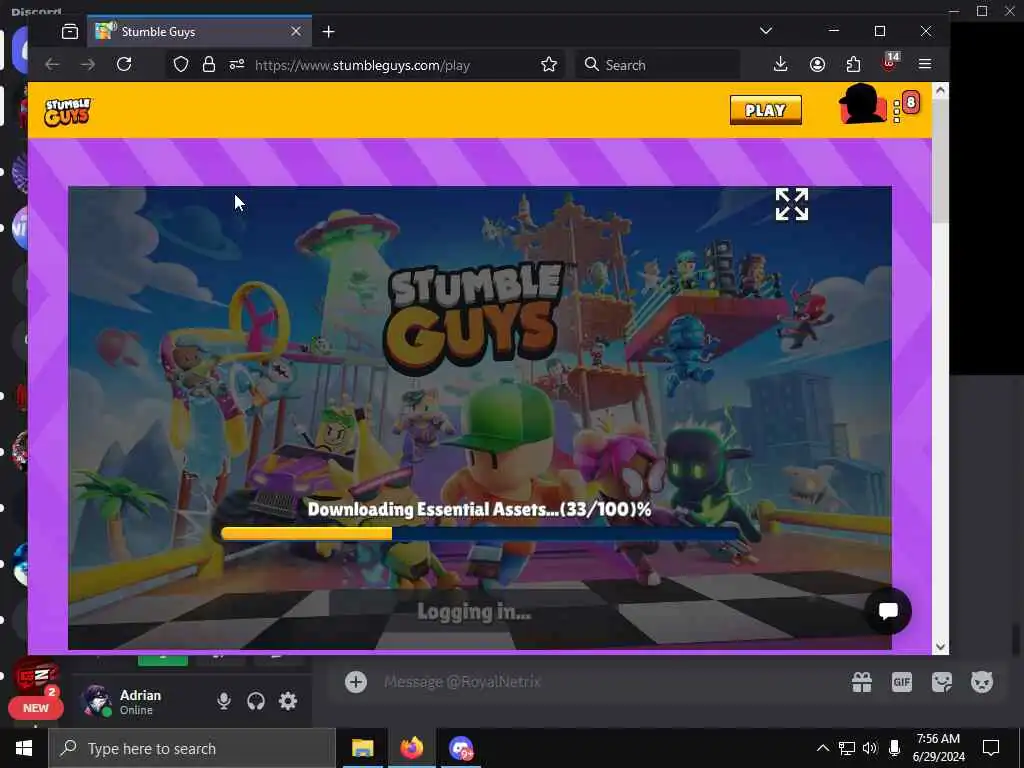Add attachment with plus button in Discord
Screen dimensions: 1024x768
pos(356,682)
